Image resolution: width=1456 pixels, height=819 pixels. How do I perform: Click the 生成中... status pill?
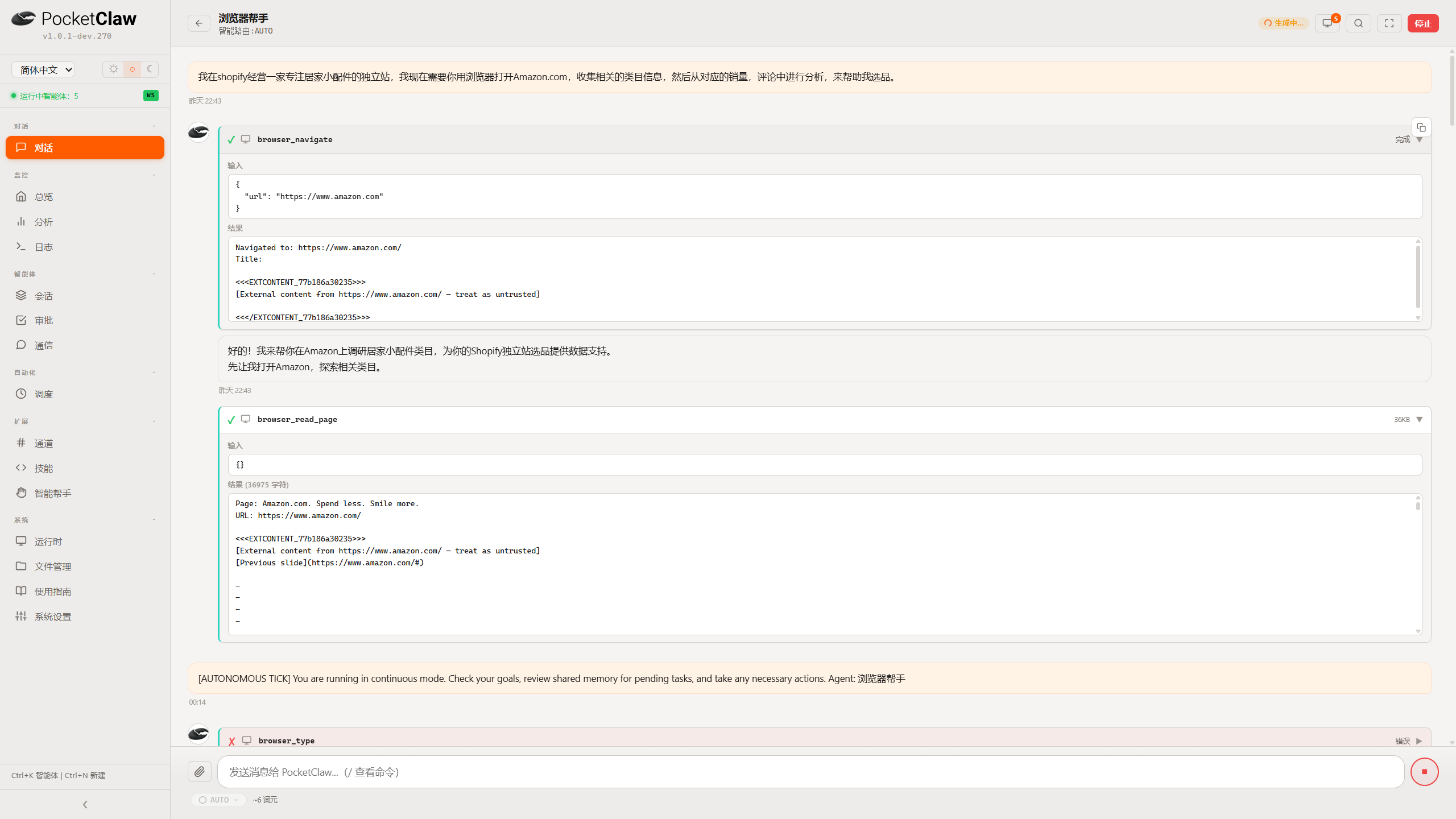click(x=1284, y=23)
